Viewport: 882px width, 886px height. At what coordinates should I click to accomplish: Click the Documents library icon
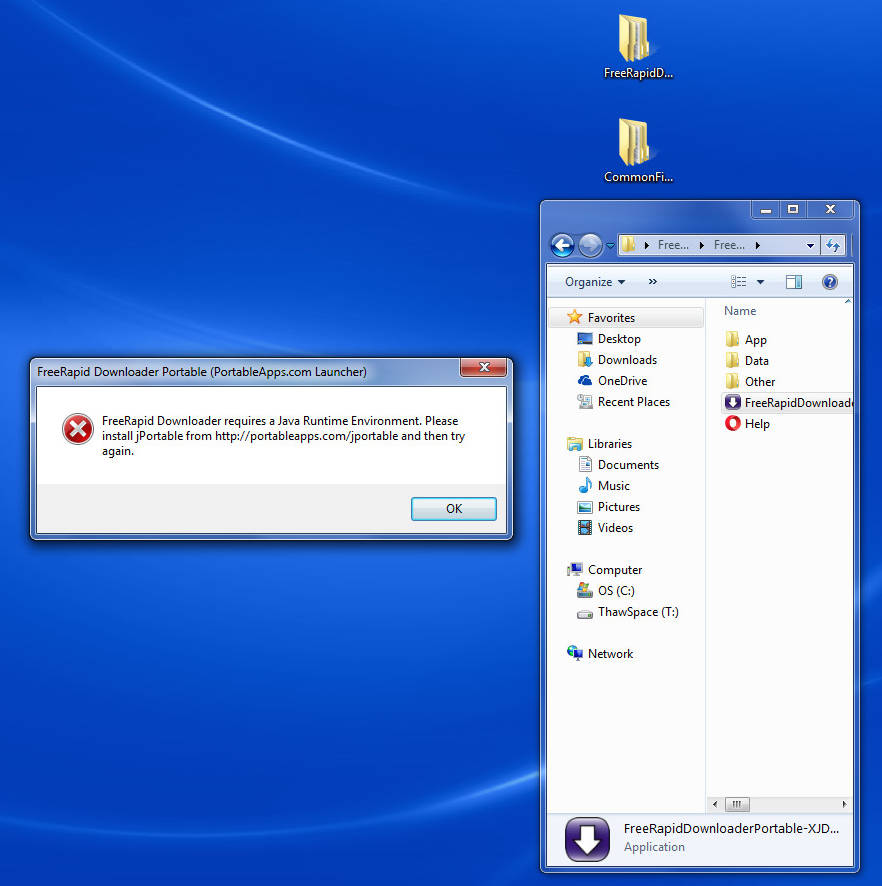(585, 464)
